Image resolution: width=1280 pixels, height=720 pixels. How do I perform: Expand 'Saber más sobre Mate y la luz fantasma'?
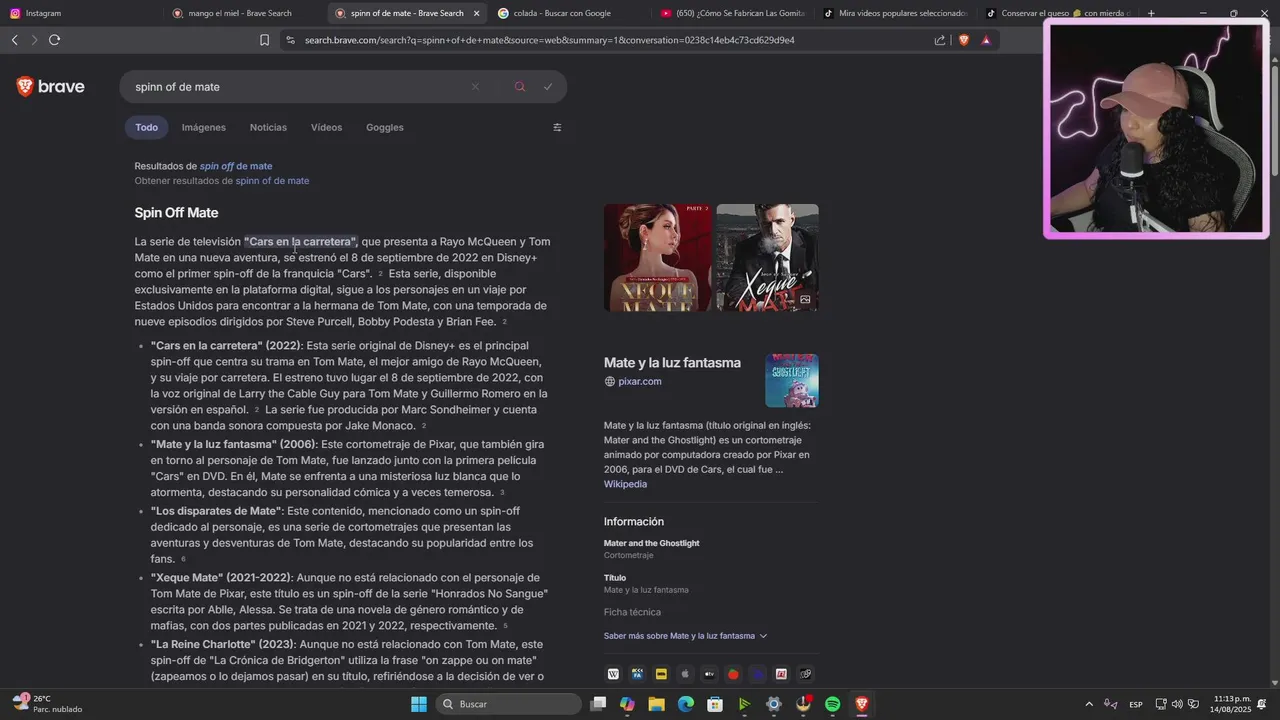click(685, 636)
